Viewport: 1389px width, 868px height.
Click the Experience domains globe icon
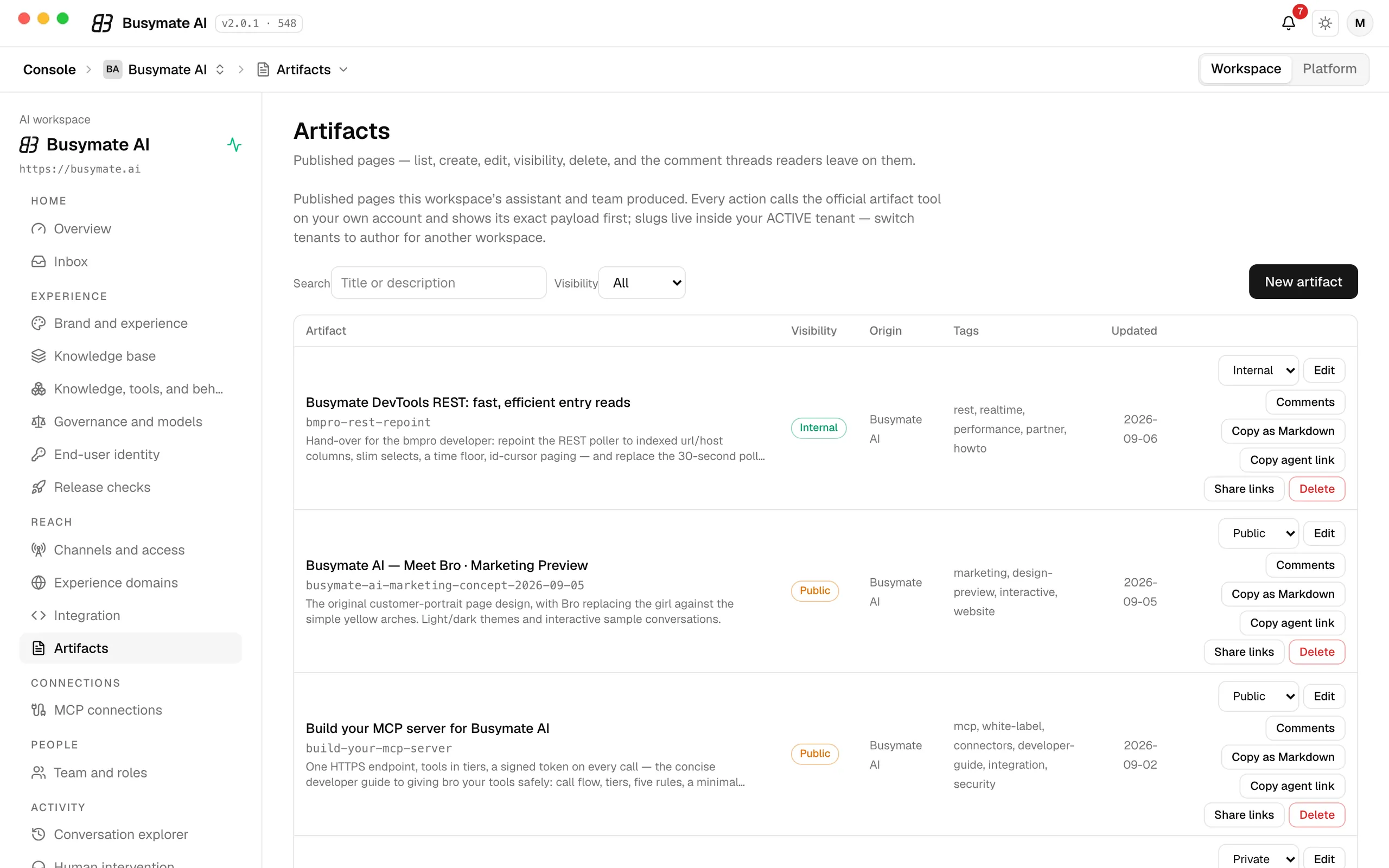click(x=39, y=582)
